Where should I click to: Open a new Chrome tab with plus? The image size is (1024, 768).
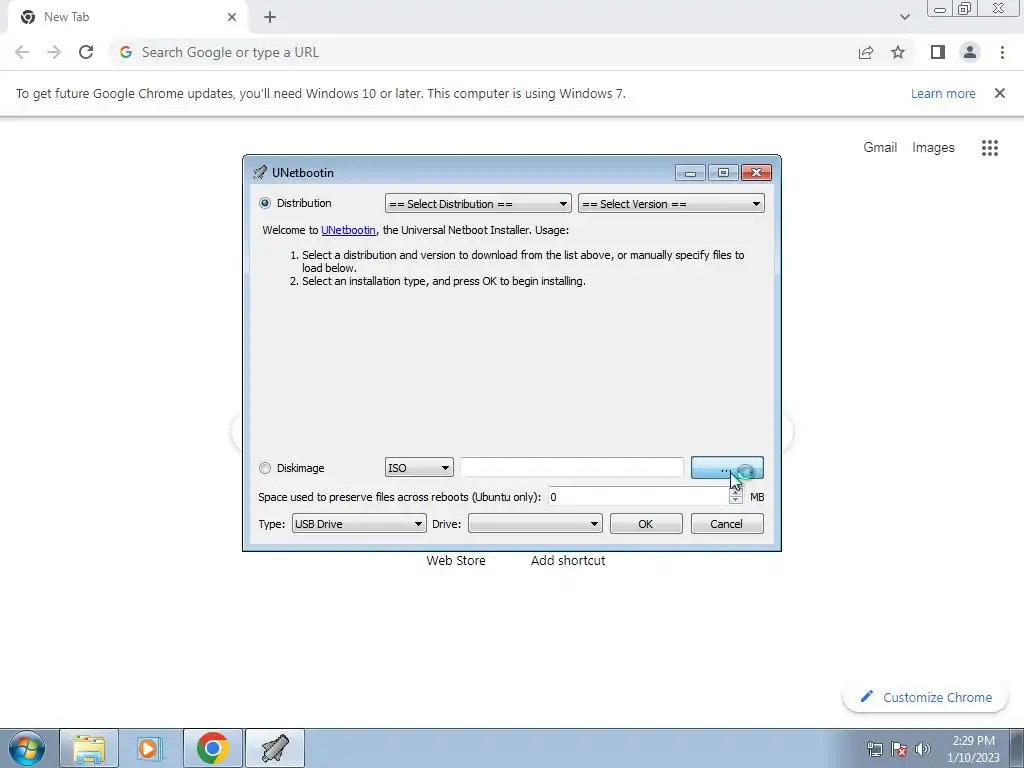pos(270,17)
